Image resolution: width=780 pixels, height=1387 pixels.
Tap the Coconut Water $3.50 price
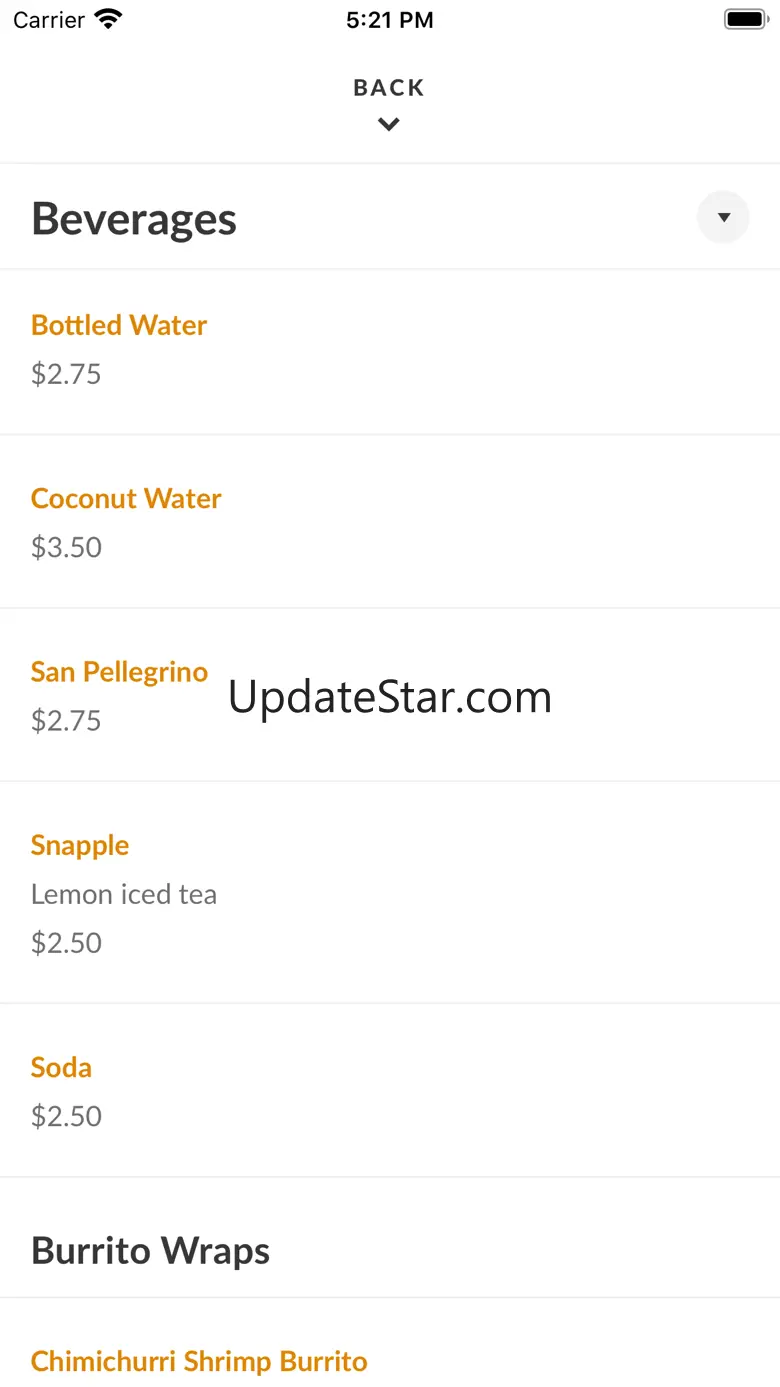pos(66,547)
